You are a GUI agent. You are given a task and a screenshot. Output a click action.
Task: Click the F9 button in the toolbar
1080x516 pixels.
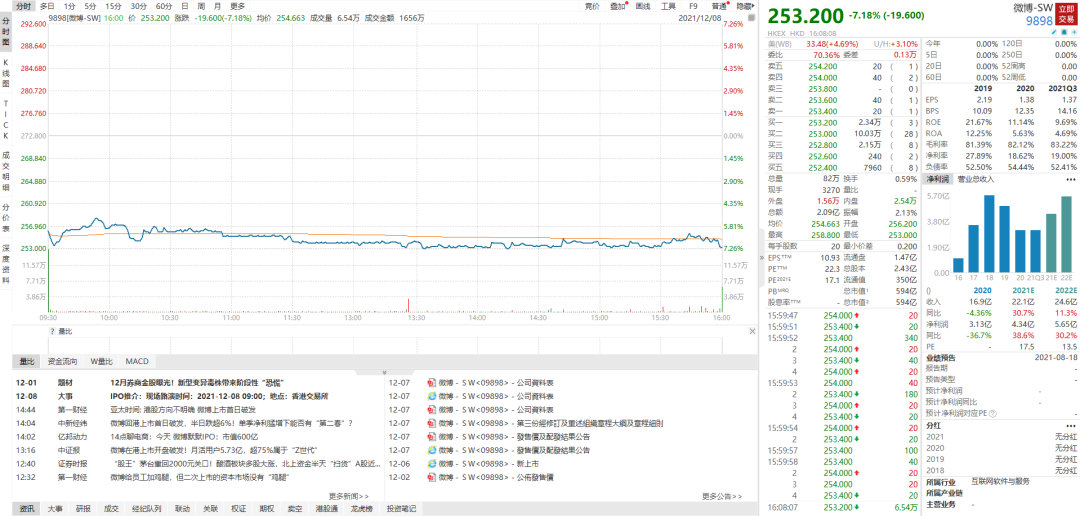694,6
